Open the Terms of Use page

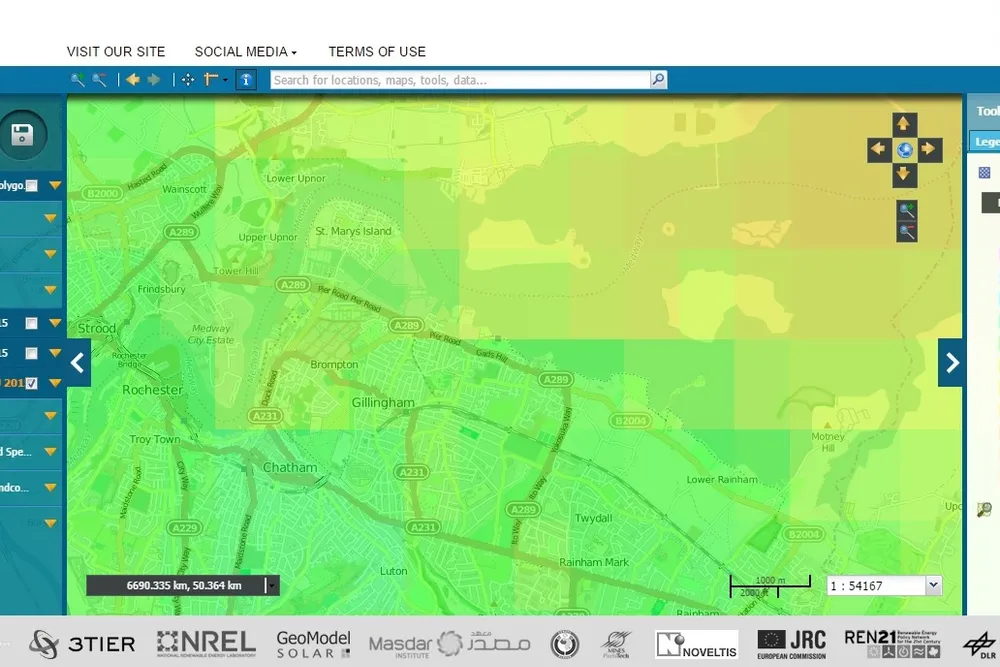pyautogui.click(x=377, y=51)
